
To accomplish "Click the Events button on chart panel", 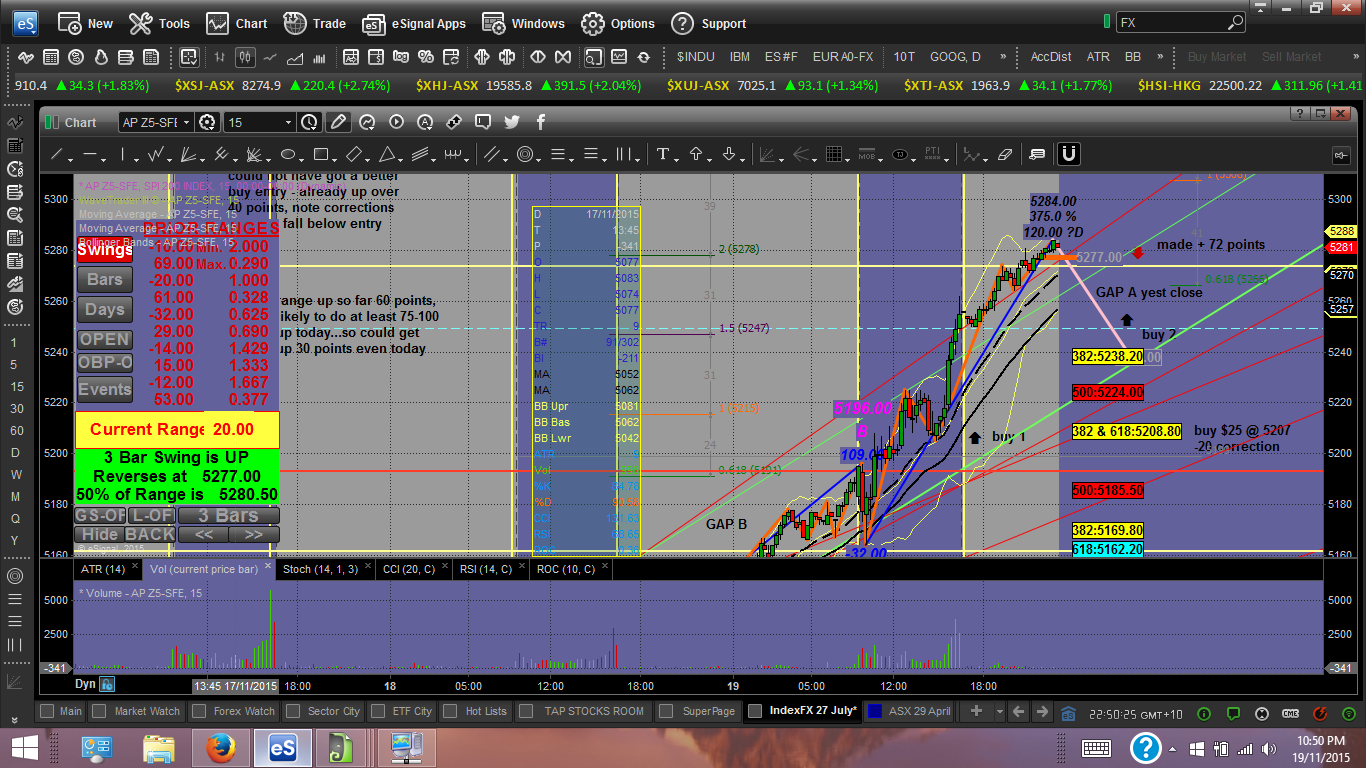I will [x=104, y=390].
